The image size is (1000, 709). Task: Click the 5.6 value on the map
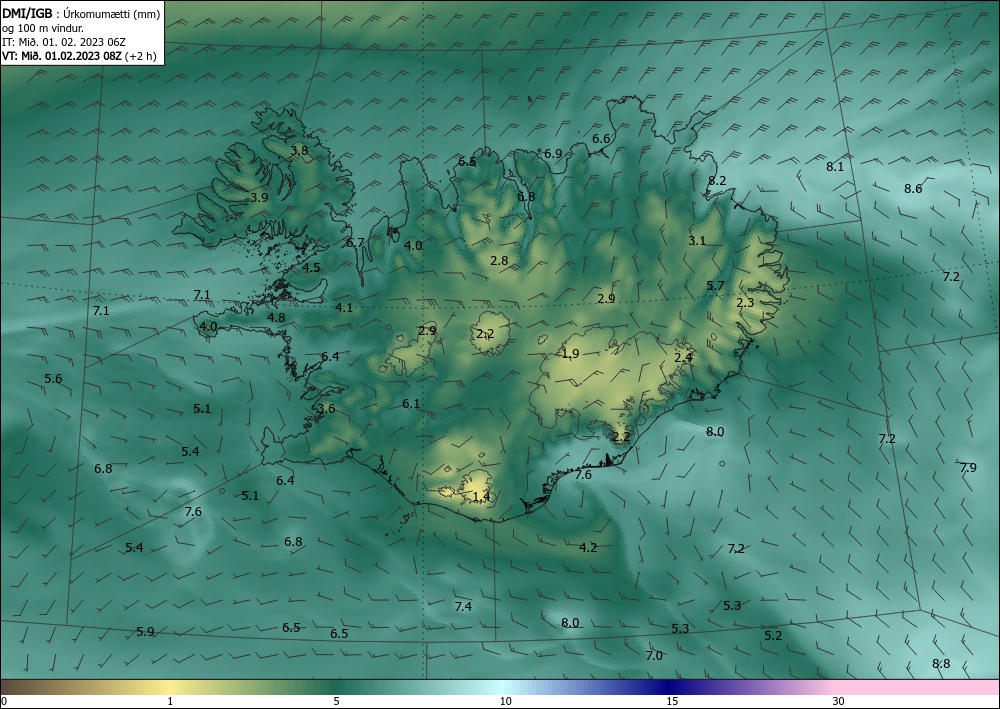(x=53, y=379)
